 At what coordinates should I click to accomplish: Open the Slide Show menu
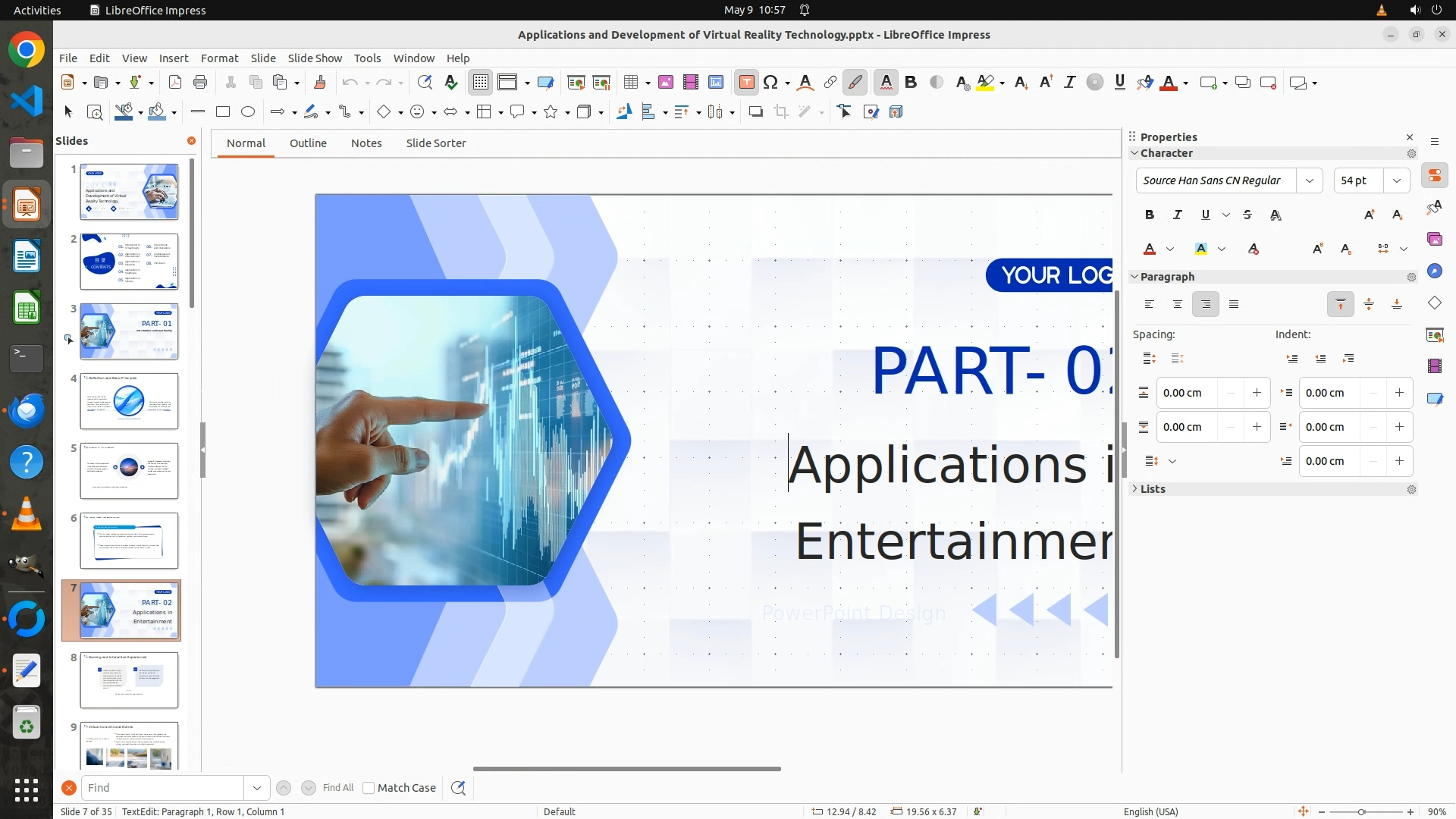click(315, 58)
